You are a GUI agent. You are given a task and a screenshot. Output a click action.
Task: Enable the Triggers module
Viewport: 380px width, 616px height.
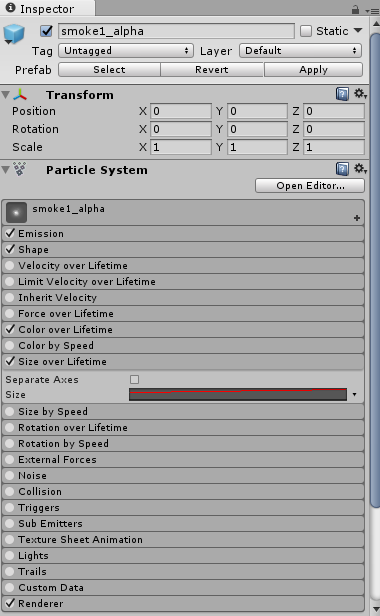point(10,508)
